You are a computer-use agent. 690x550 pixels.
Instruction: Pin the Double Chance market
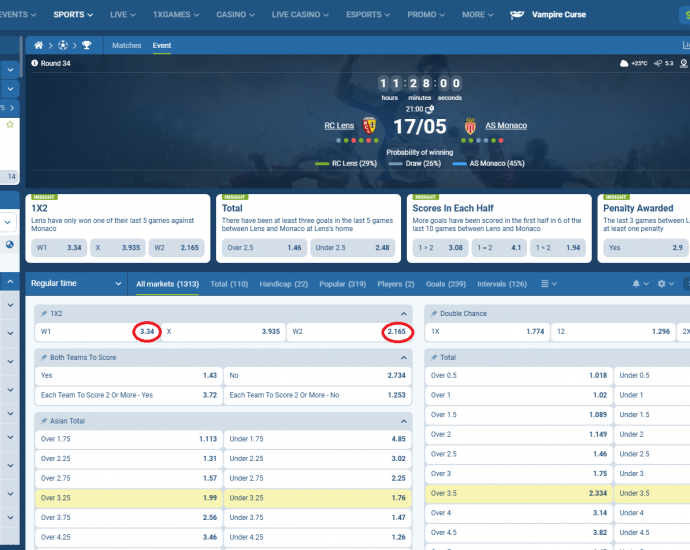[x=433, y=314]
